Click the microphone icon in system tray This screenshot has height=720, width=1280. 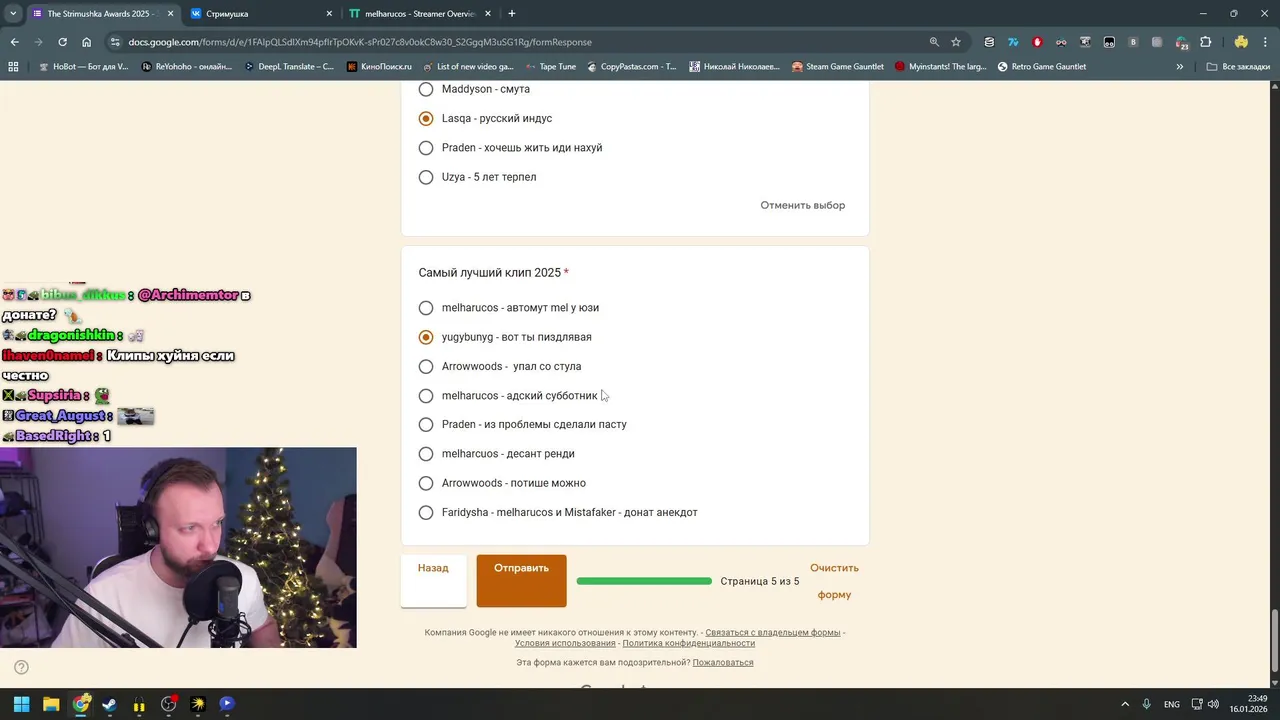[1146, 704]
